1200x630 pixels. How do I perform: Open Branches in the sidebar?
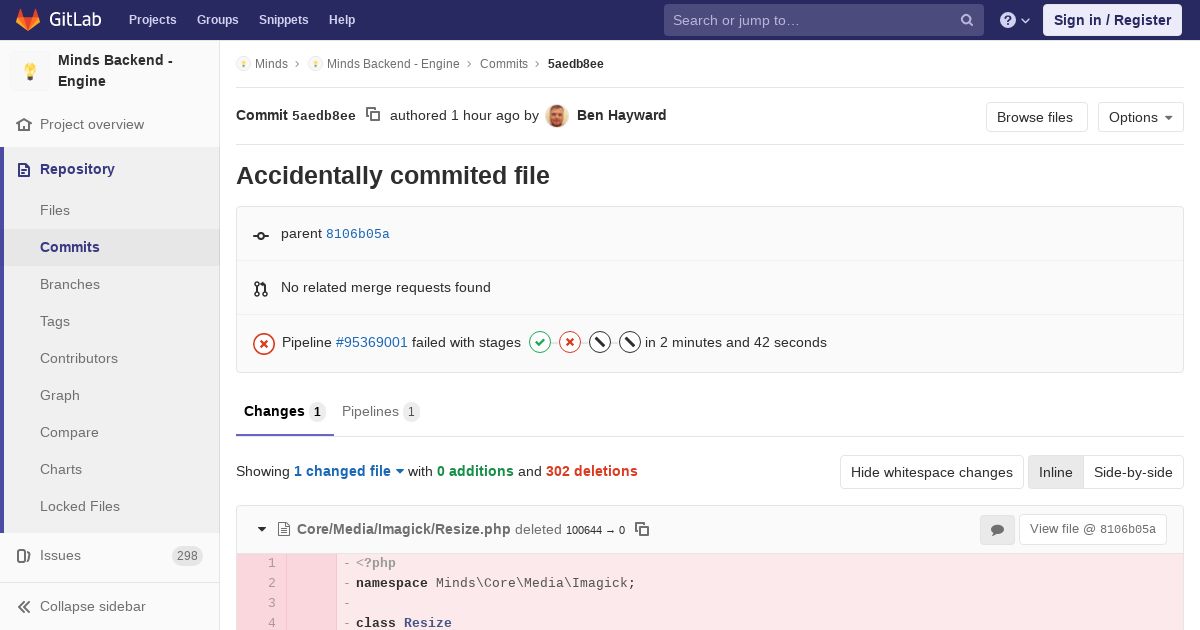[x=70, y=284]
